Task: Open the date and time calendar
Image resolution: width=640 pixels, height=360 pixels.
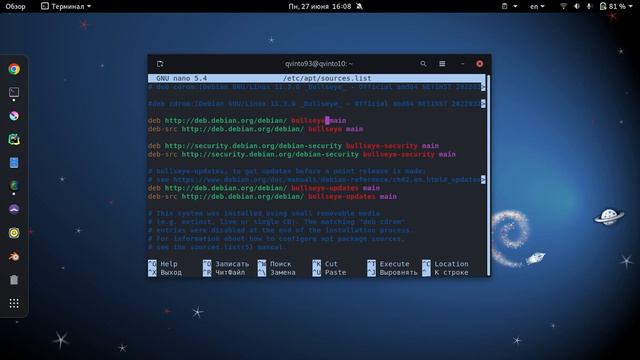Action: [320, 6]
